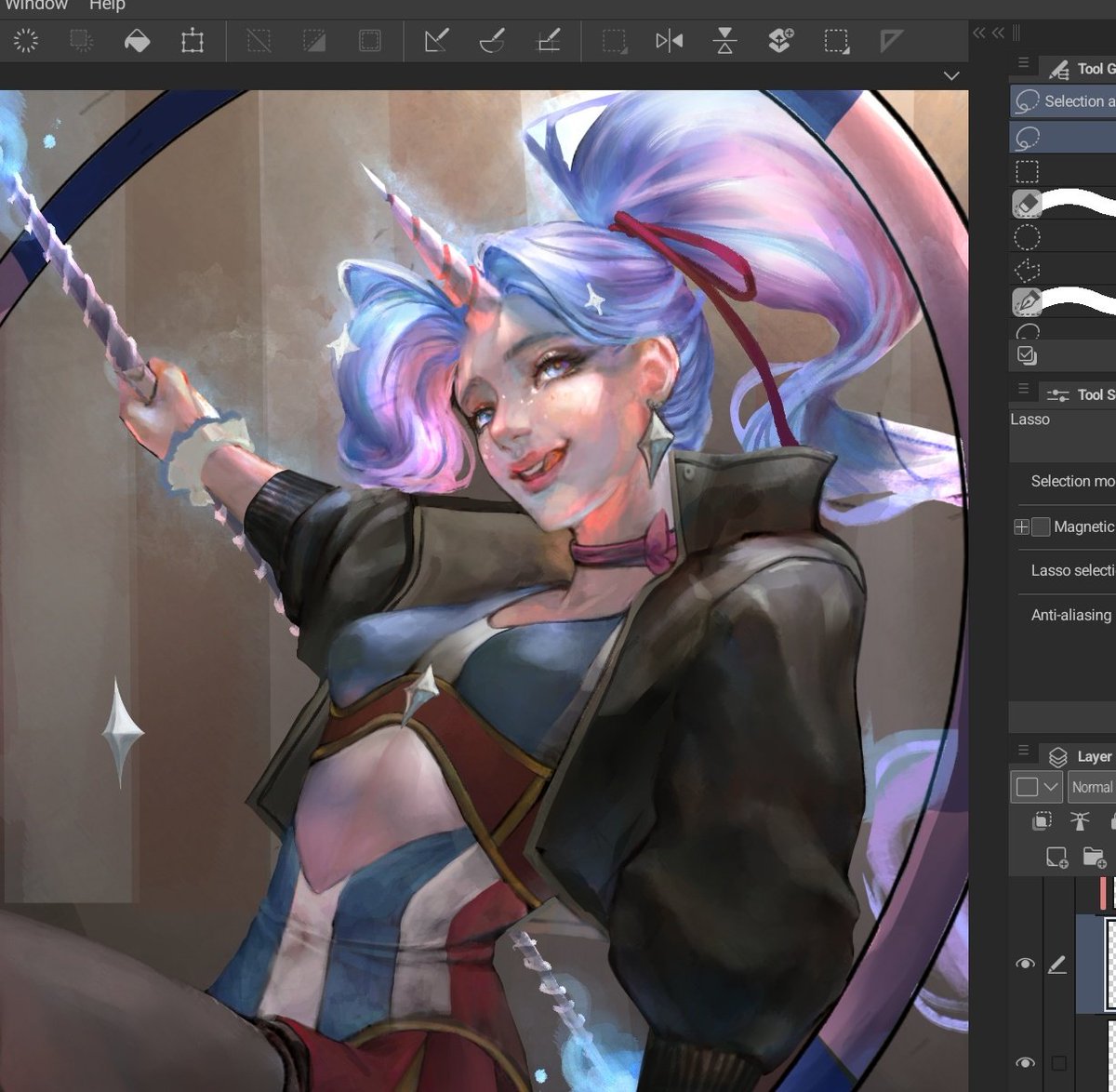1116x1092 pixels.
Task: Toggle the Snap to Special Ruler icon
Action: (x=492, y=41)
